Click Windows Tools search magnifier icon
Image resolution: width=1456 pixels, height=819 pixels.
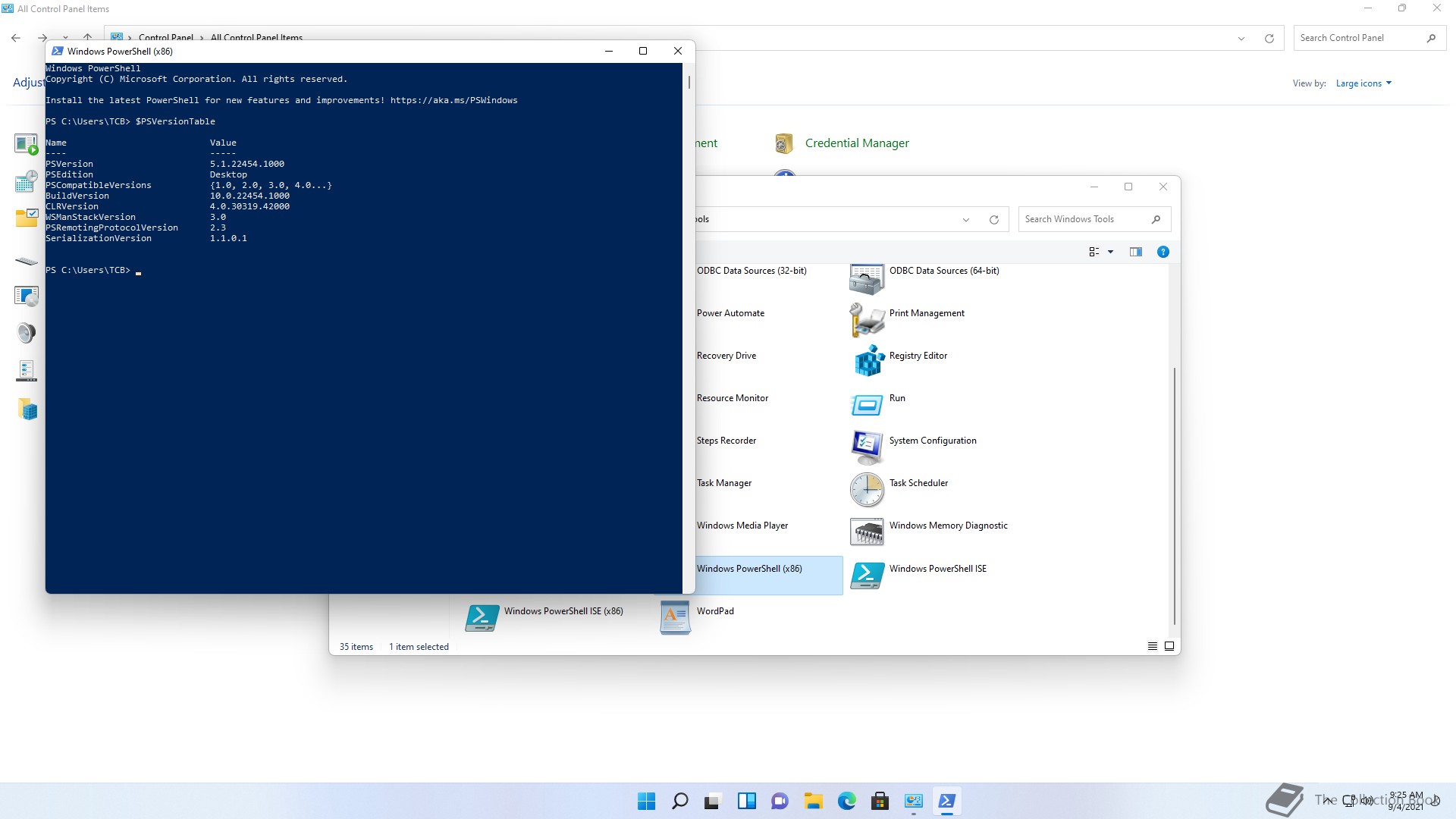pos(1156,219)
